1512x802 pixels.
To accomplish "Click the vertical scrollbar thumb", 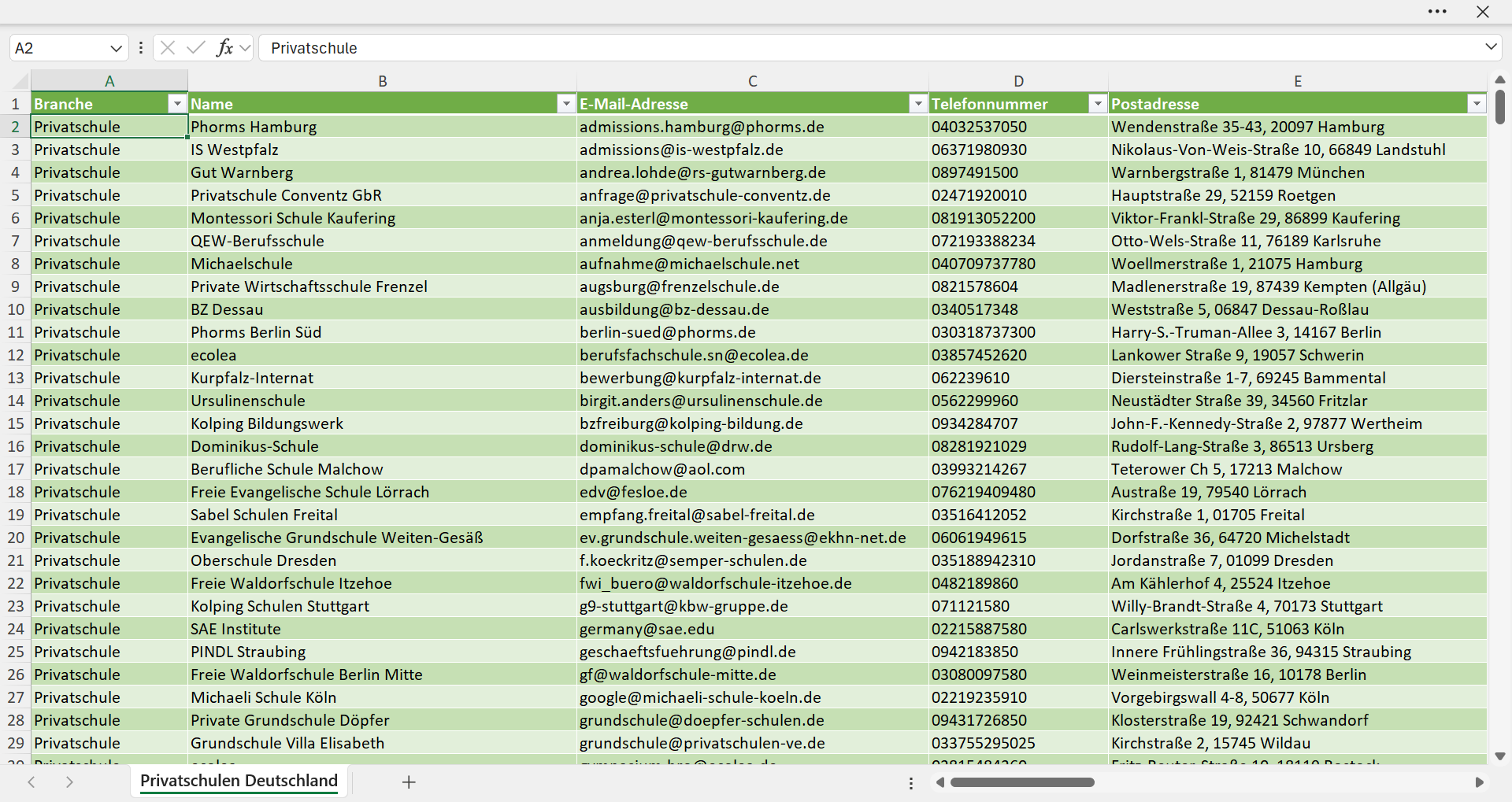I will 1499,106.
